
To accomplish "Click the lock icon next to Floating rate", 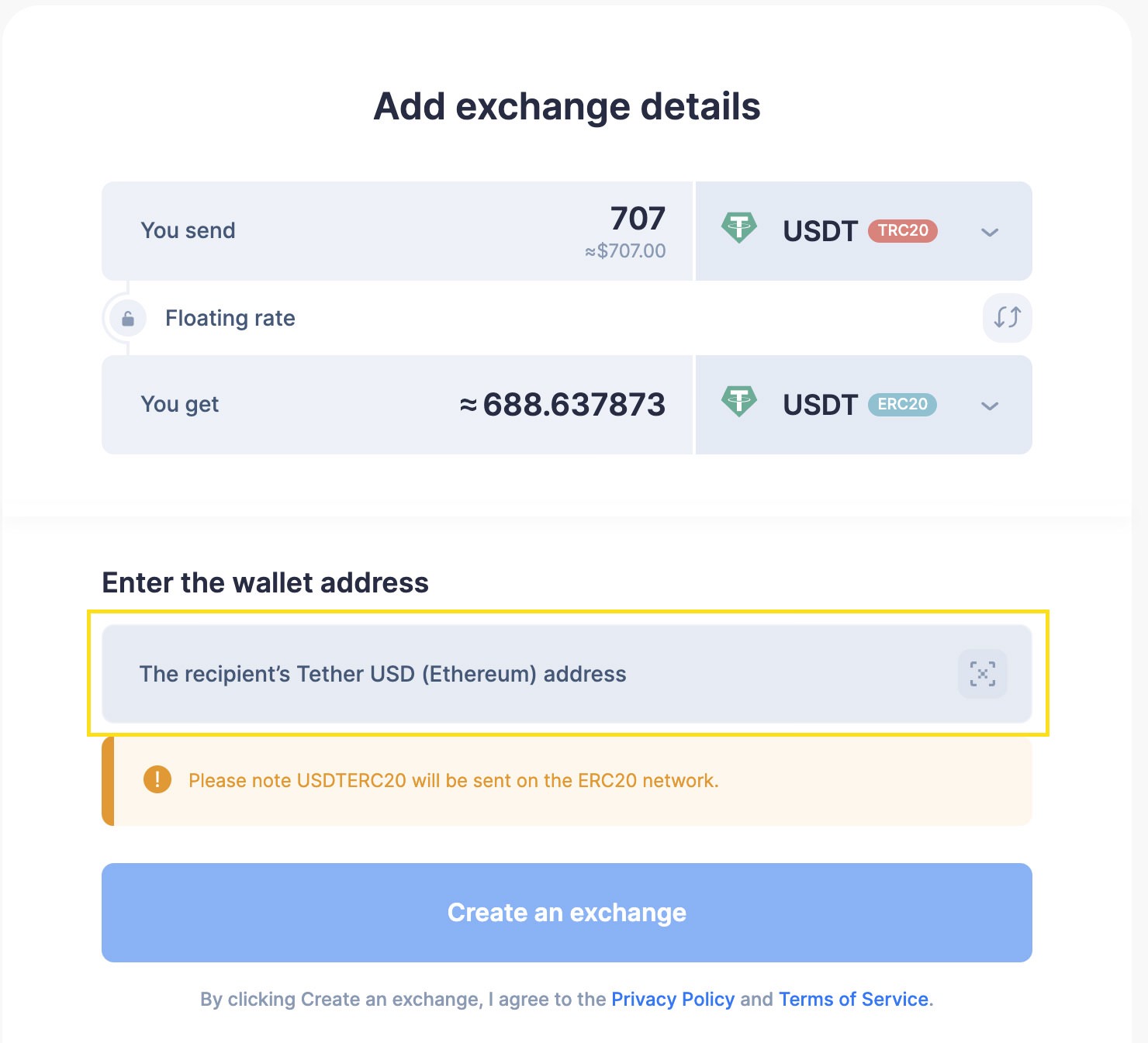I will (x=127, y=318).
